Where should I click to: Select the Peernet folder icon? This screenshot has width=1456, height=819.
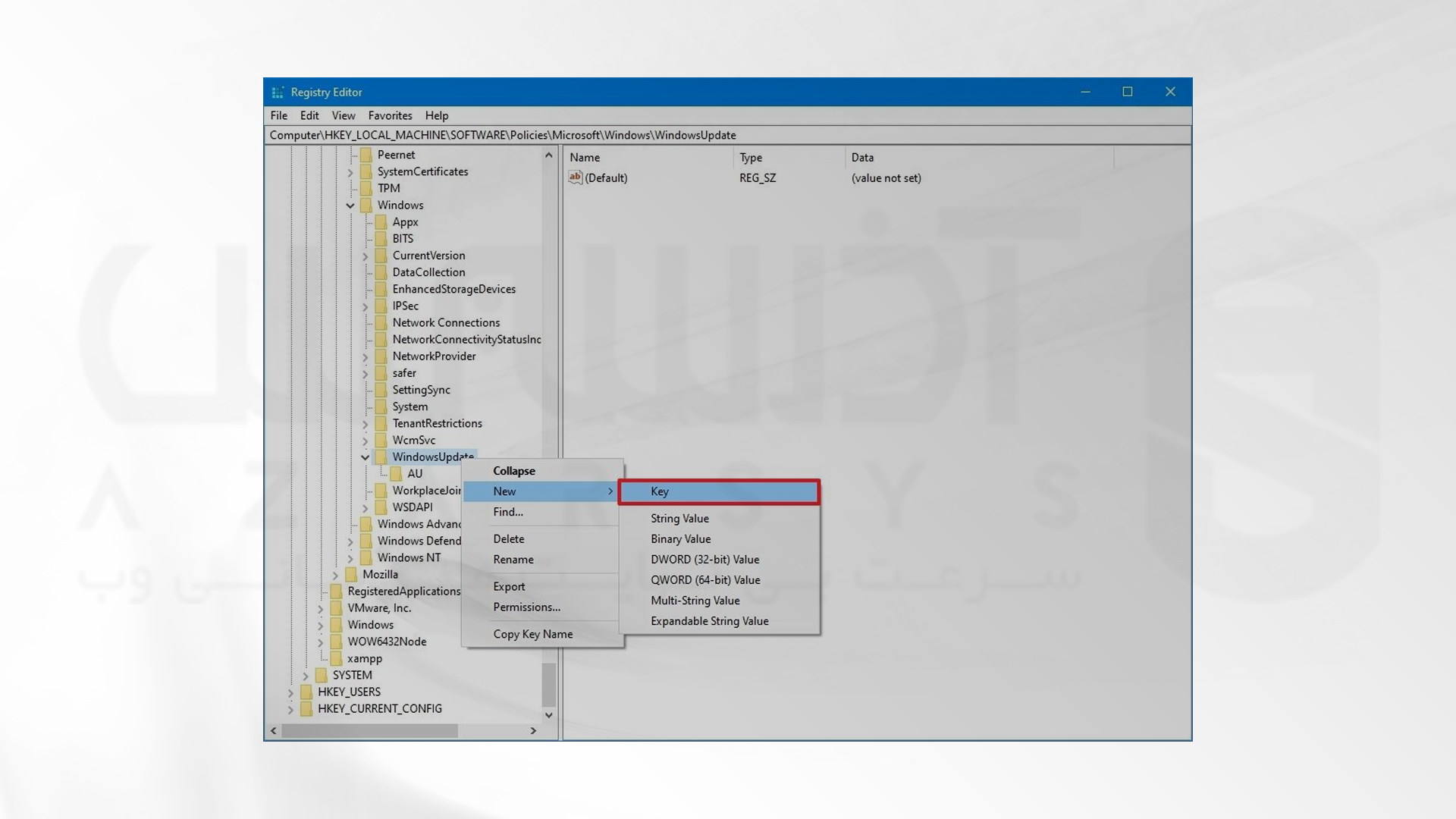(x=366, y=155)
